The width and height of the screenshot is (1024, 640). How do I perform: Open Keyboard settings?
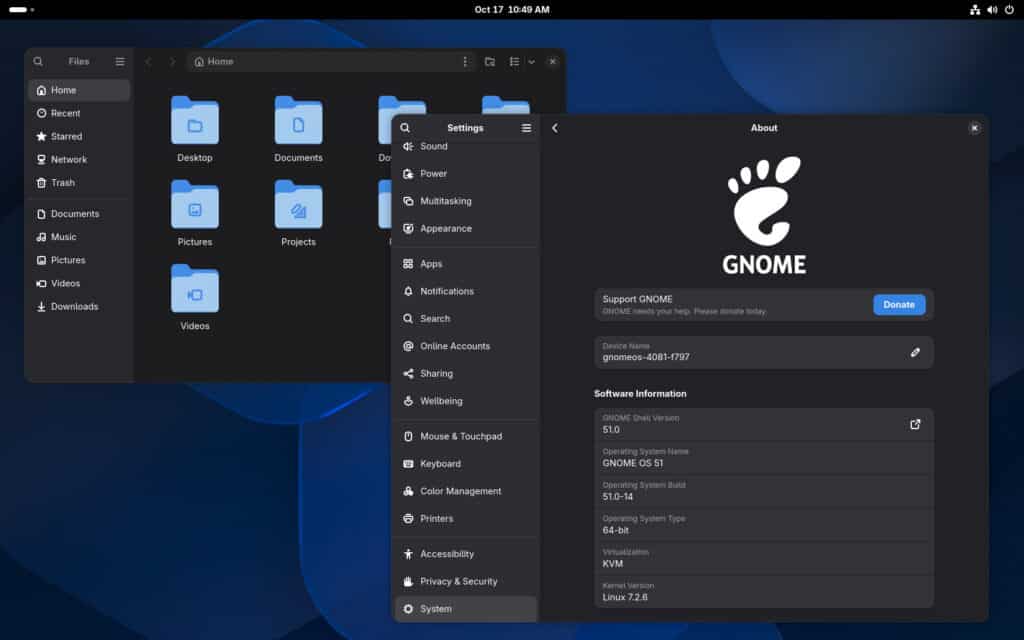[x=466, y=464]
